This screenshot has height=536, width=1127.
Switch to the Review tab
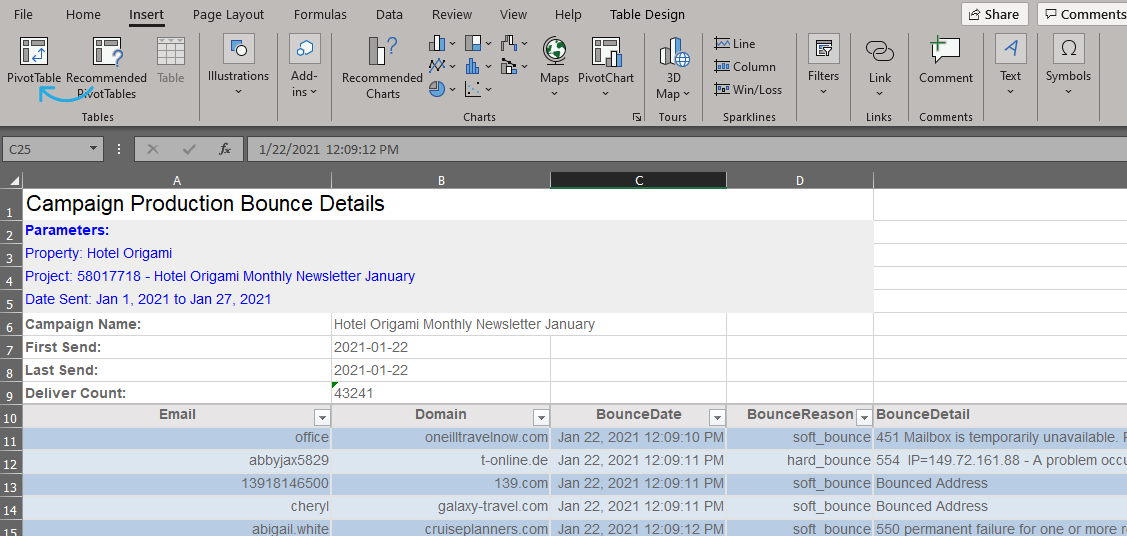pyautogui.click(x=452, y=14)
